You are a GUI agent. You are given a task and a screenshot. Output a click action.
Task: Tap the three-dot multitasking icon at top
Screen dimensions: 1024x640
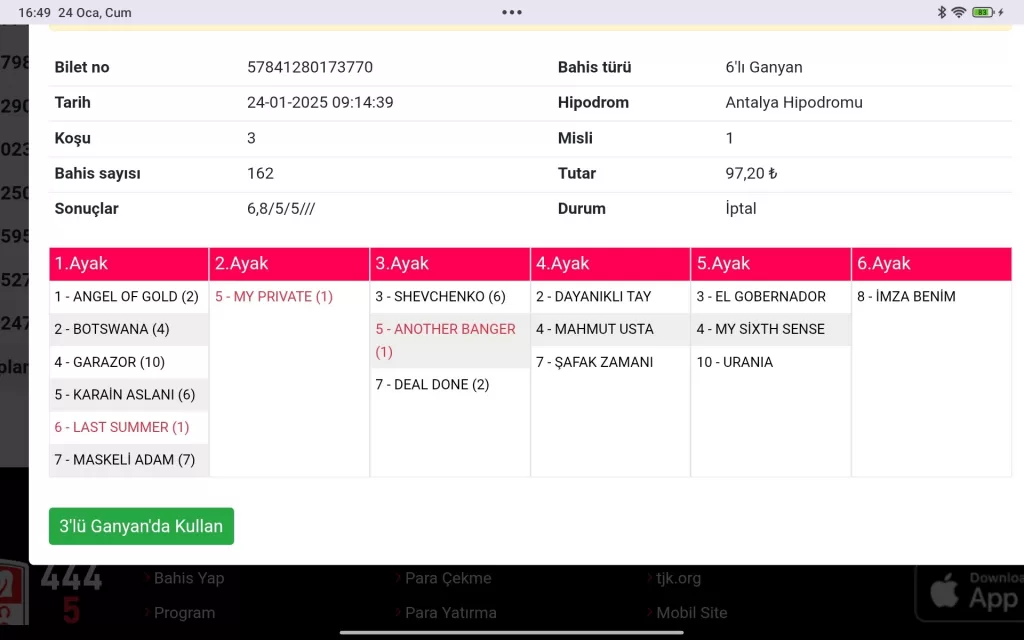pos(512,12)
